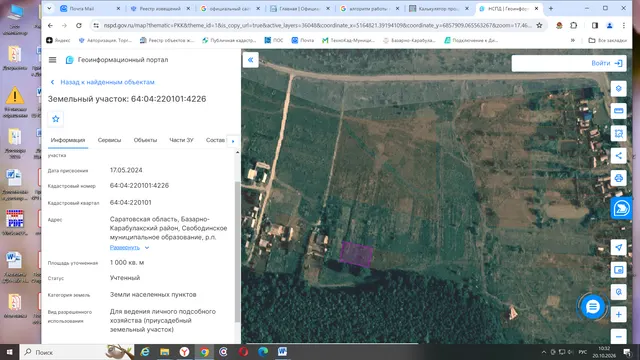This screenshot has width=640, height=360.
Task: Zoom in the map with the plus button
Action: tap(618, 314)
